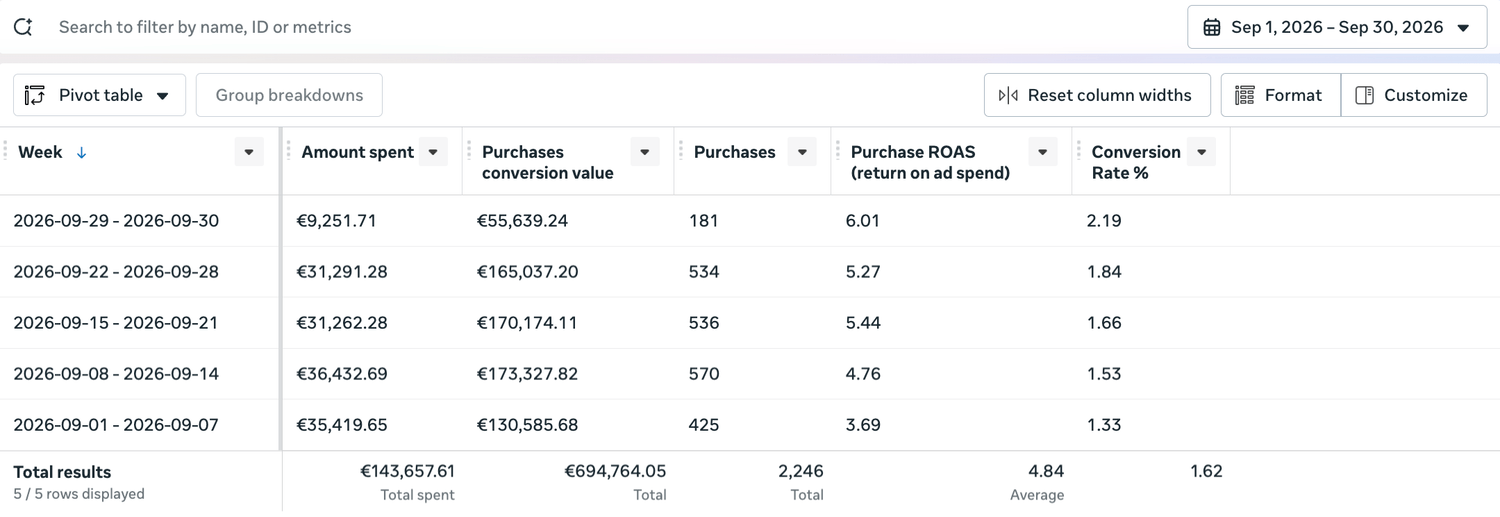Image resolution: width=1500 pixels, height=517 pixels.
Task: Click total conversion value €694,764.05
Action: (x=615, y=471)
